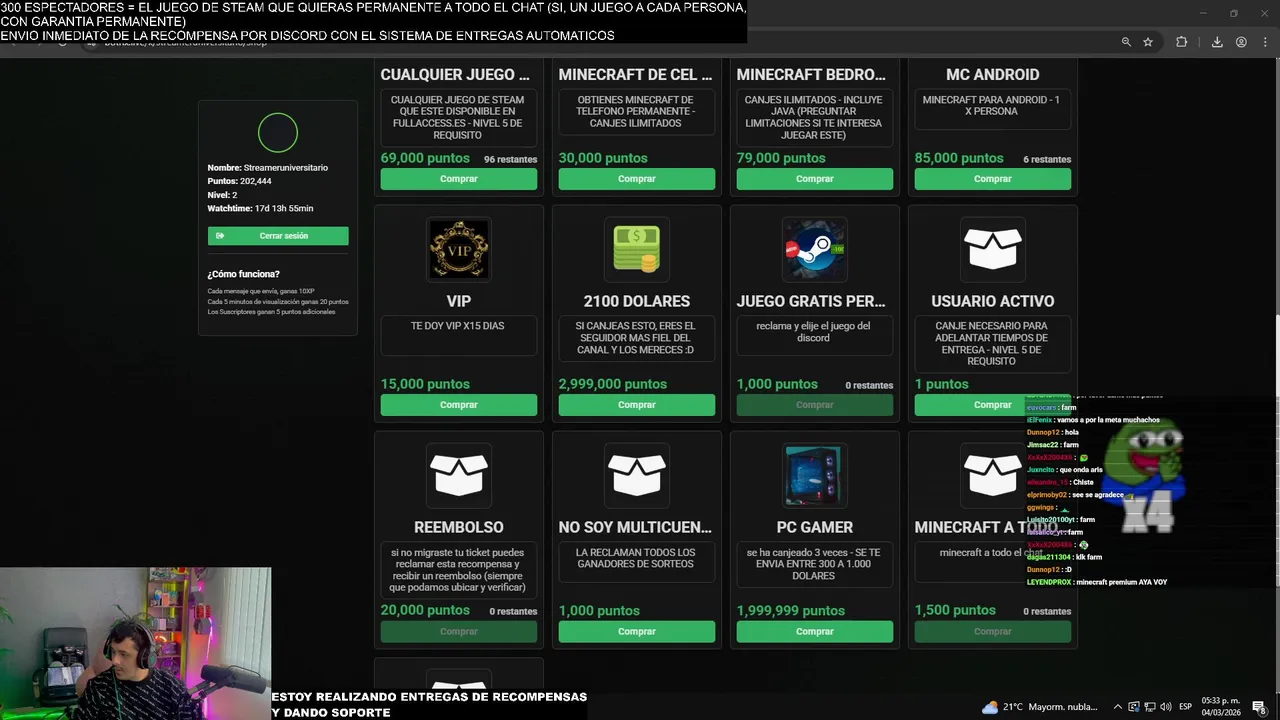Show hidden system tray icons

tap(1118, 707)
